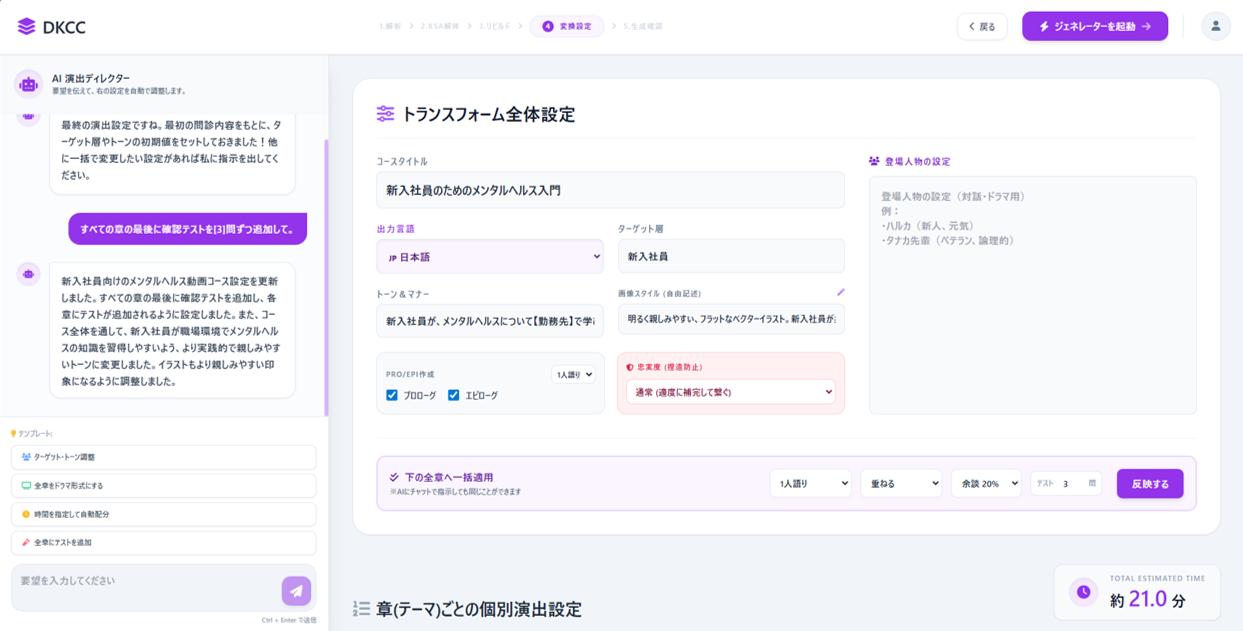Click the AI 演出ディレクター robot icon
Image resolution: width=1243 pixels, height=631 pixels.
[28, 85]
